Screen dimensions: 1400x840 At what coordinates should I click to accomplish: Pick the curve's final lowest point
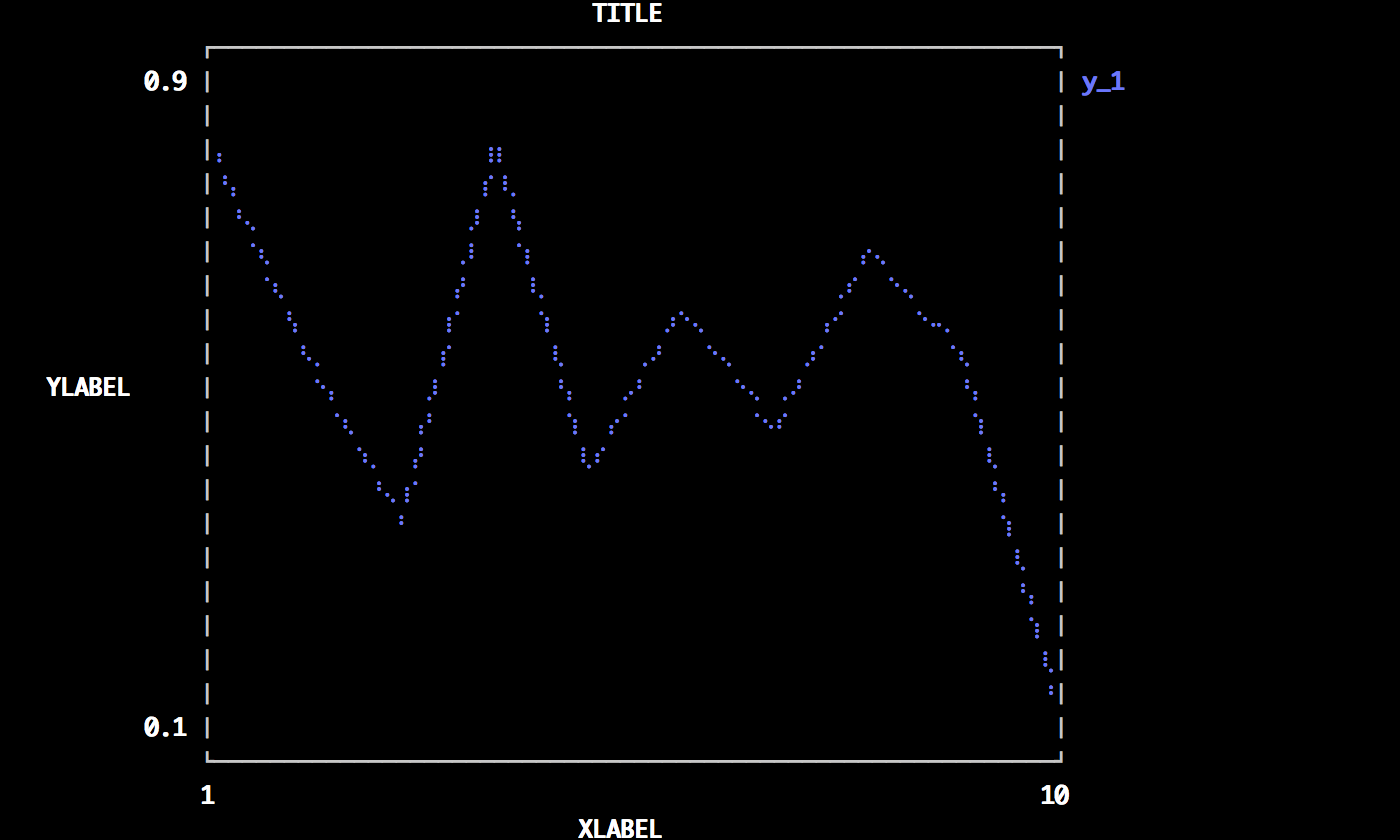click(x=1051, y=690)
